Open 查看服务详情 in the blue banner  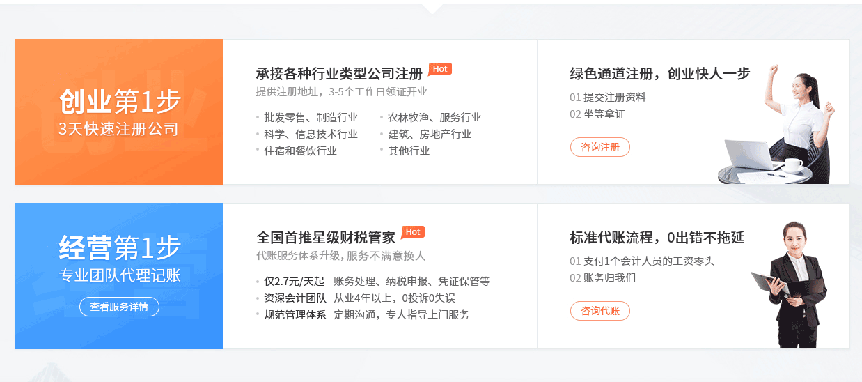click(x=119, y=307)
